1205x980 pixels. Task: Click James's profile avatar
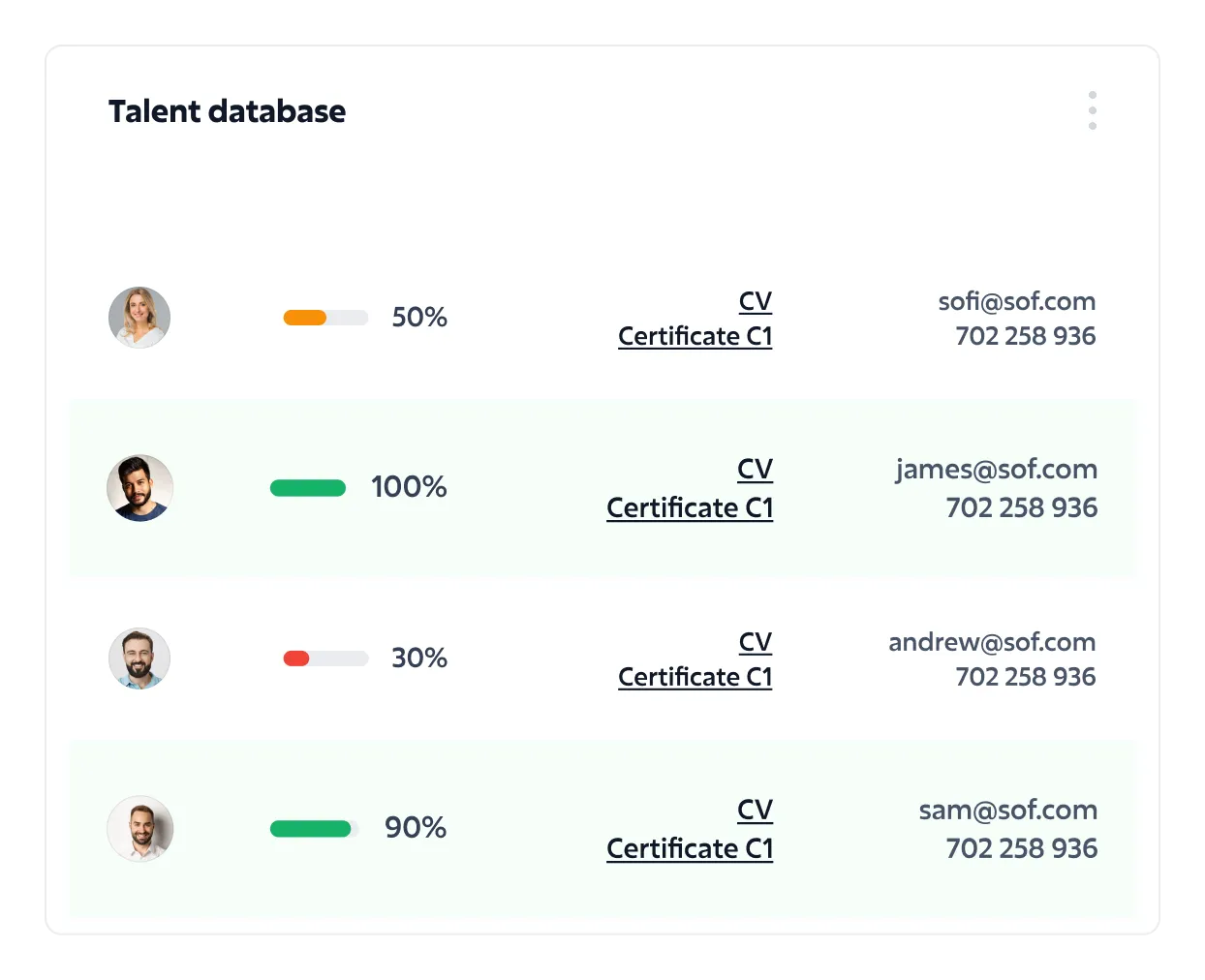click(139, 488)
